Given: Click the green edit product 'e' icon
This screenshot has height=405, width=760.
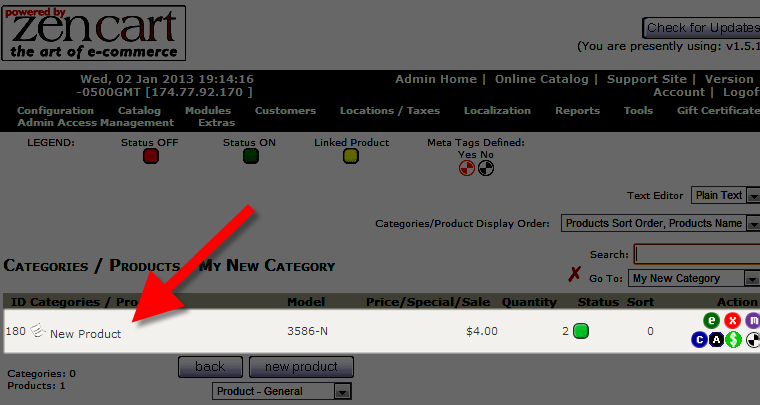Looking at the screenshot, I should [x=712, y=321].
